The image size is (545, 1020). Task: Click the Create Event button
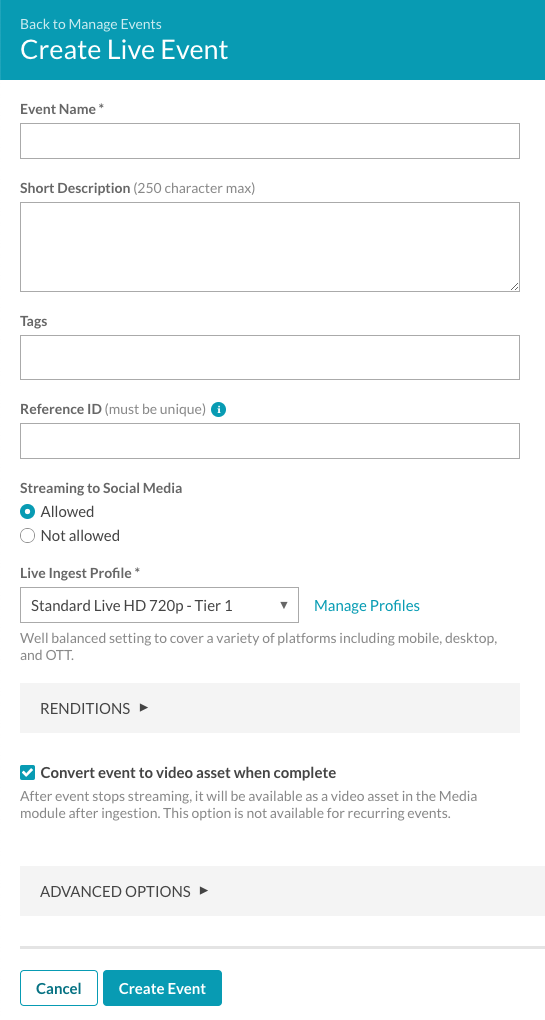pyautogui.click(x=163, y=988)
